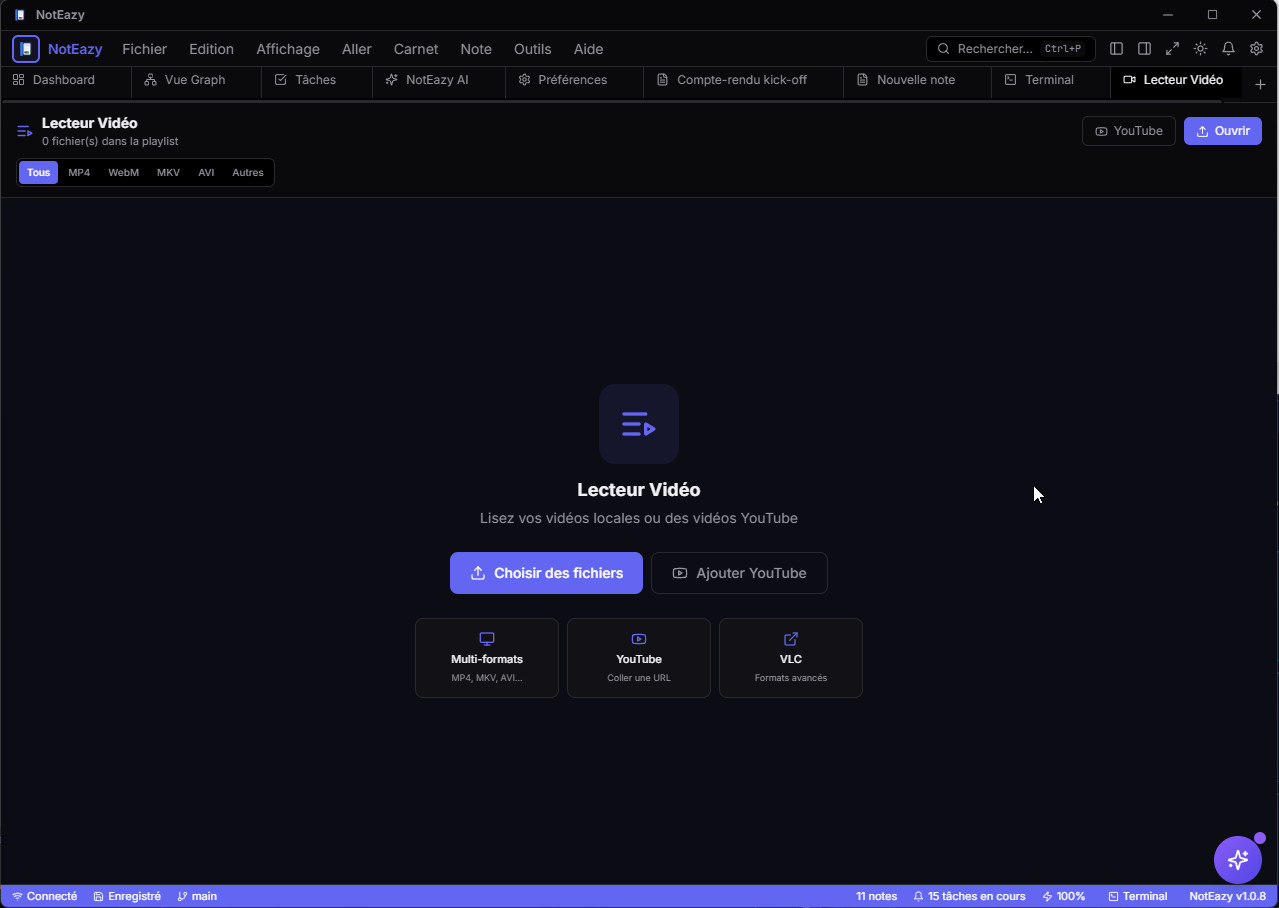Click the NotEazy brand name text
Image resolution: width=1279 pixels, height=908 pixels.
pyautogui.click(x=75, y=49)
